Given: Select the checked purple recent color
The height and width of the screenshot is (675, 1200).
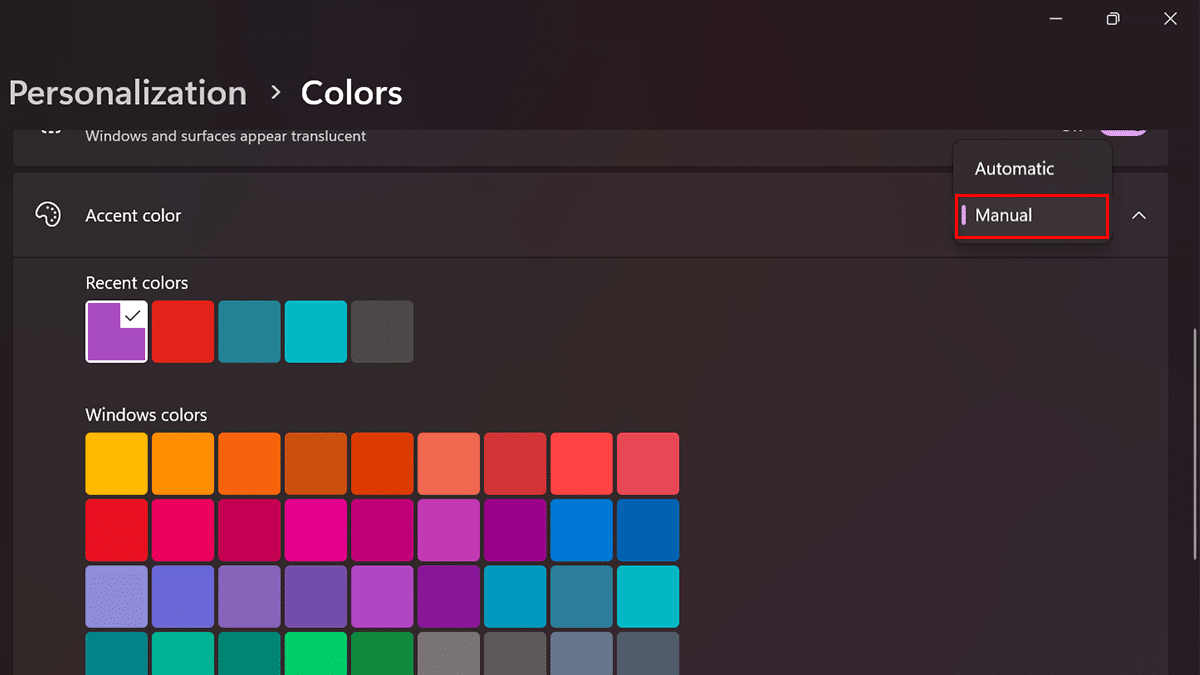Looking at the screenshot, I should coord(116,331).
